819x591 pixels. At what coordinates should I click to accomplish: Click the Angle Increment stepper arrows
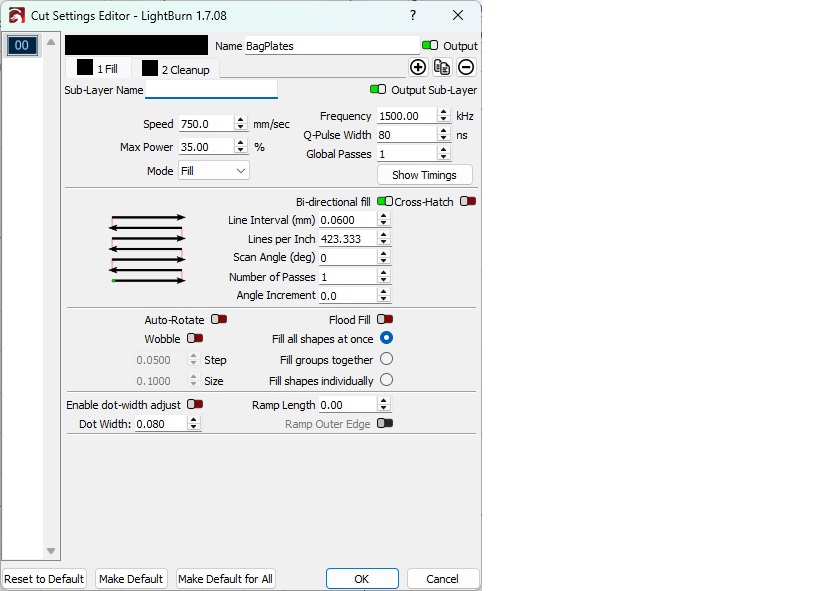[383, 295]
